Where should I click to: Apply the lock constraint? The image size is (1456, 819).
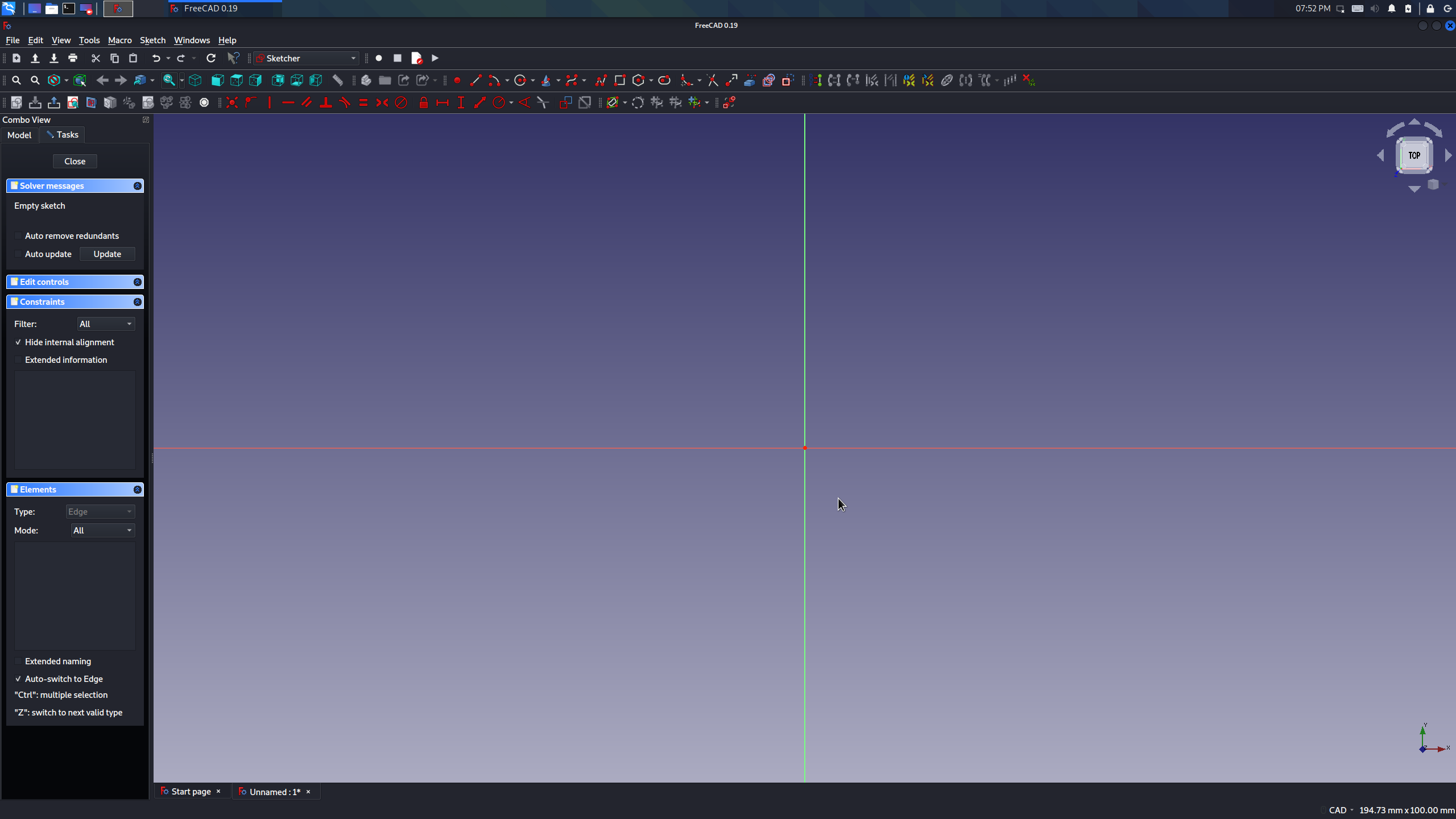[x=423, y=102]
